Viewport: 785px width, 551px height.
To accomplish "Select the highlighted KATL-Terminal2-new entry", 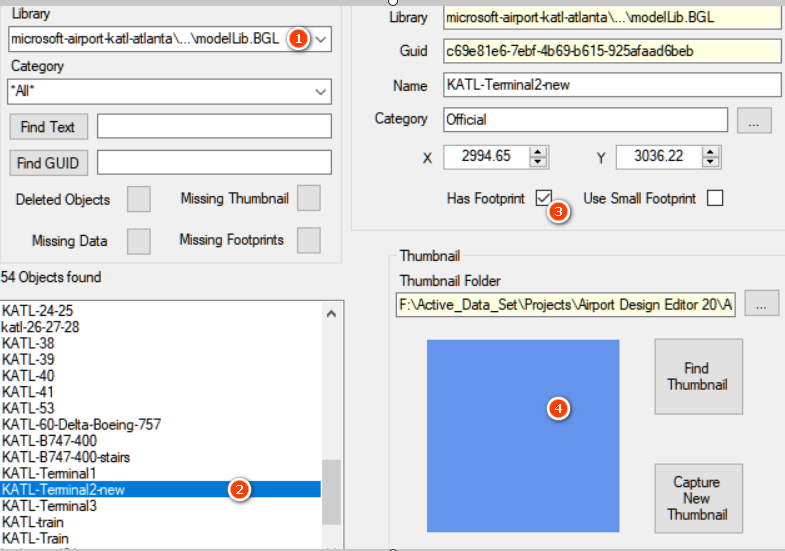I will point(161,489).
